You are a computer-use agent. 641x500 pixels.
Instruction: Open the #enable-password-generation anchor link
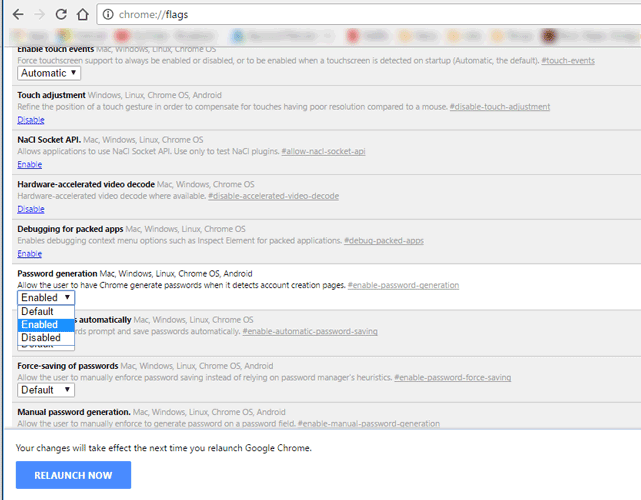[403, 285]
